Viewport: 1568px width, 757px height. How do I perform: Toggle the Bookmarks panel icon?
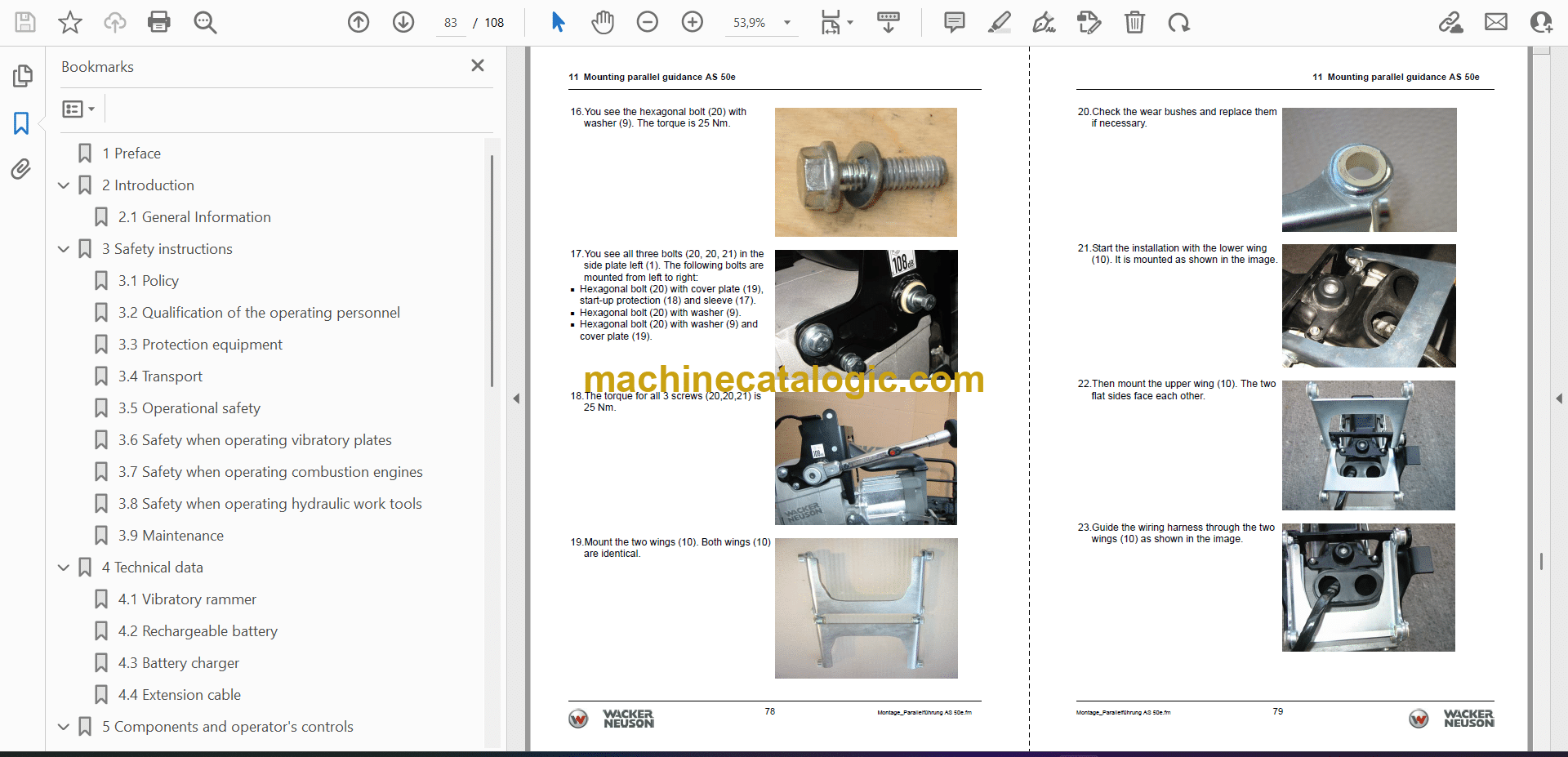[x=21, y=123]
